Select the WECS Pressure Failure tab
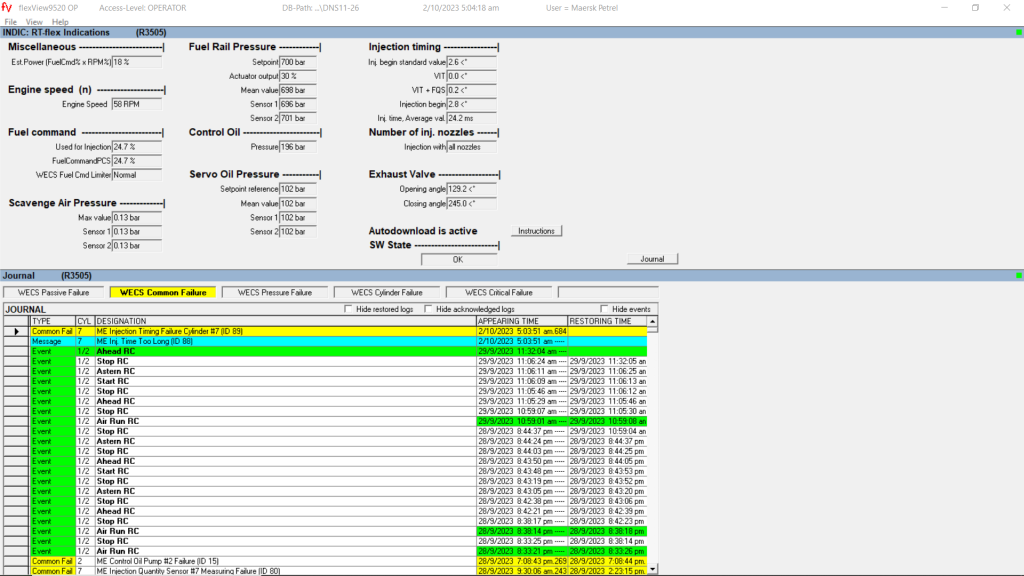 (275, 292)
